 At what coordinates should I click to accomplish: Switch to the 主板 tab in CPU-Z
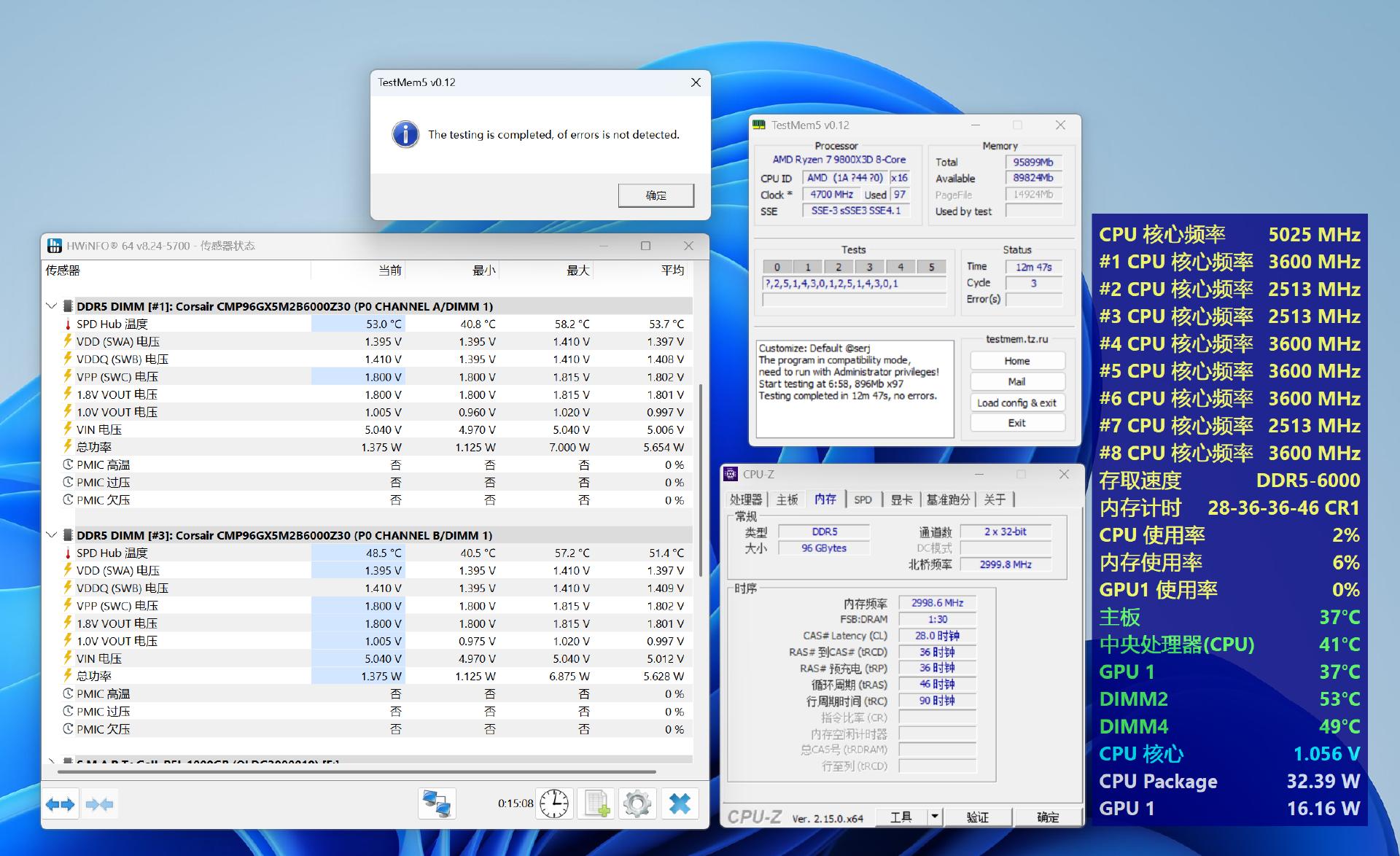tap(787, 499)
